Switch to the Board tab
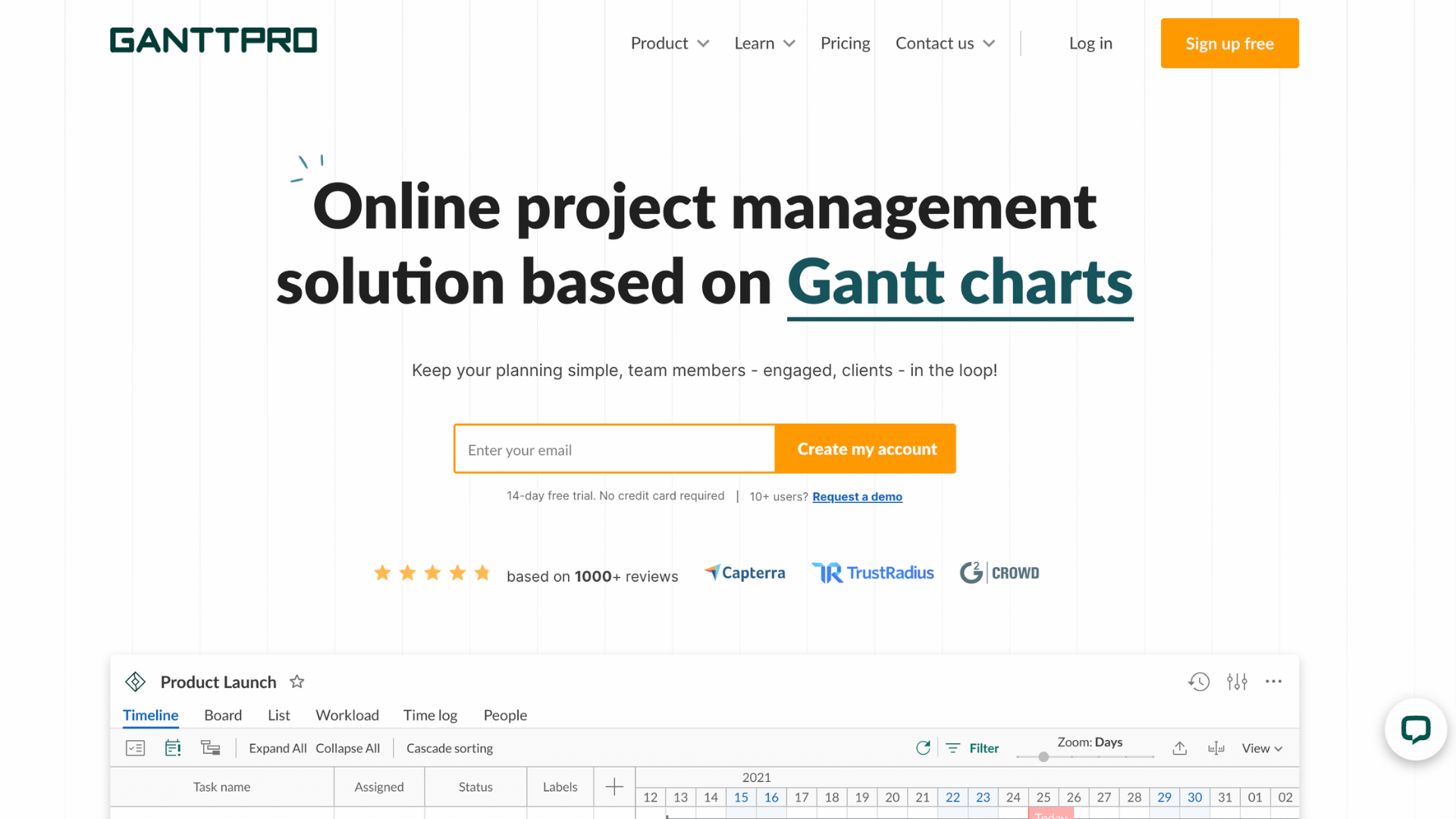The image size is (1456, 819). (x=223, y=715)
